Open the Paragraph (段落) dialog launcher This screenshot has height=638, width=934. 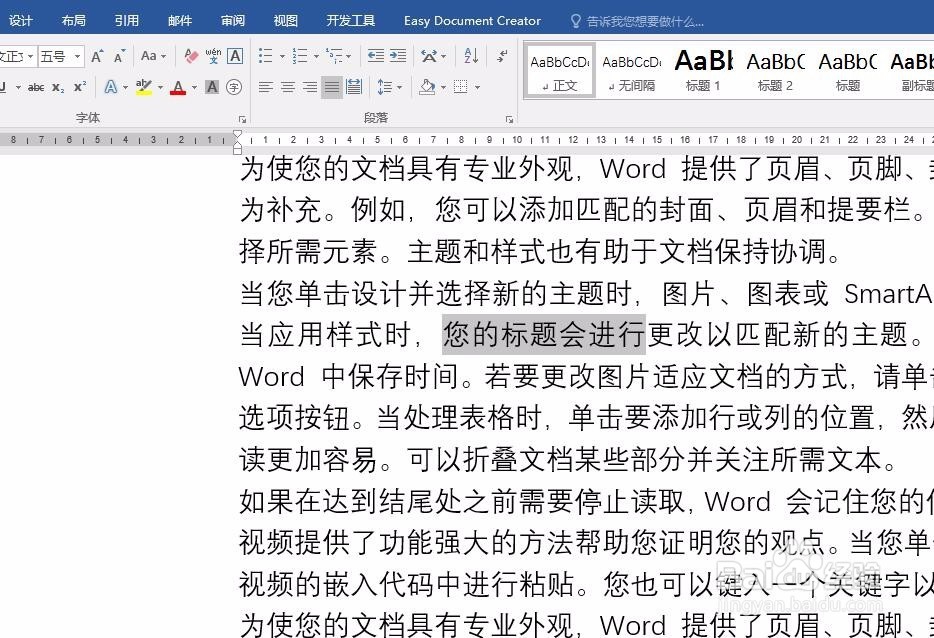tap(509, 119)
